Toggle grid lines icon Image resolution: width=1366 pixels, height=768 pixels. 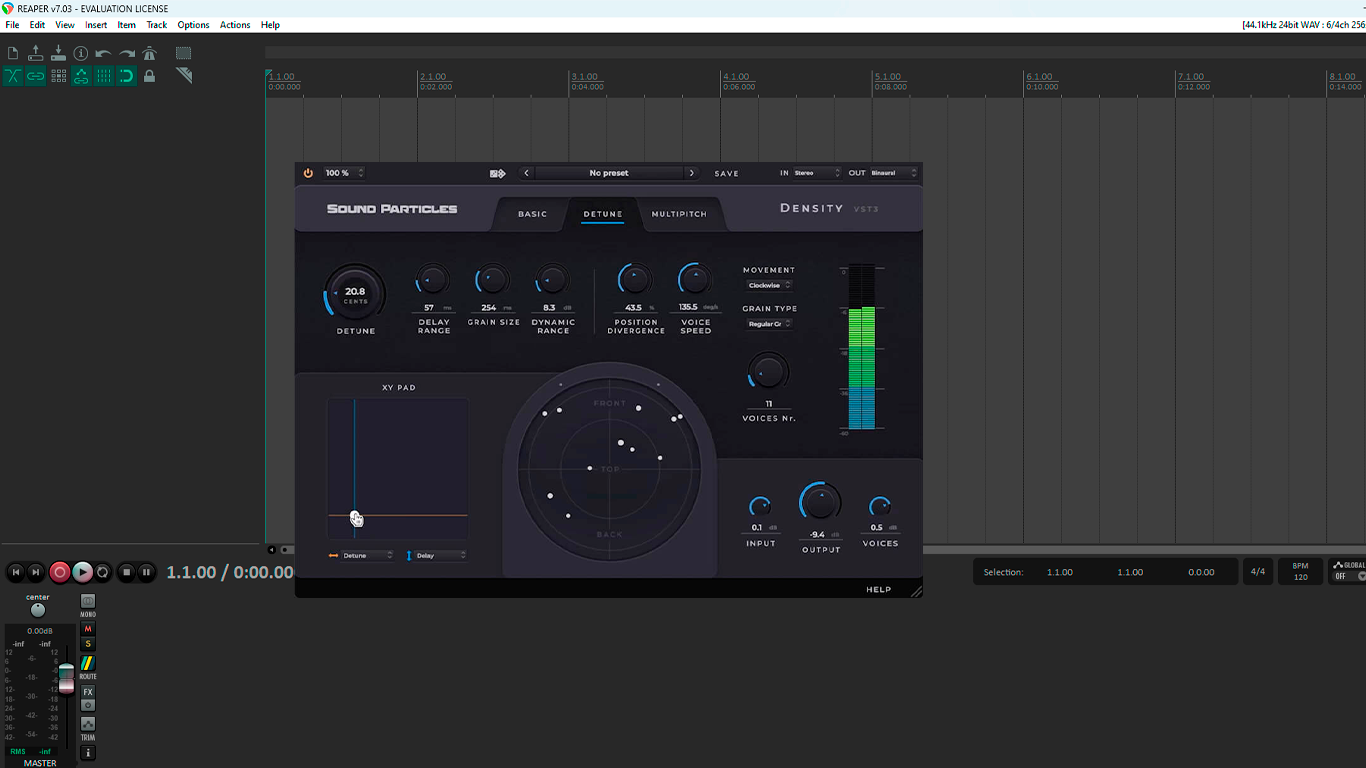click(103, 76)
